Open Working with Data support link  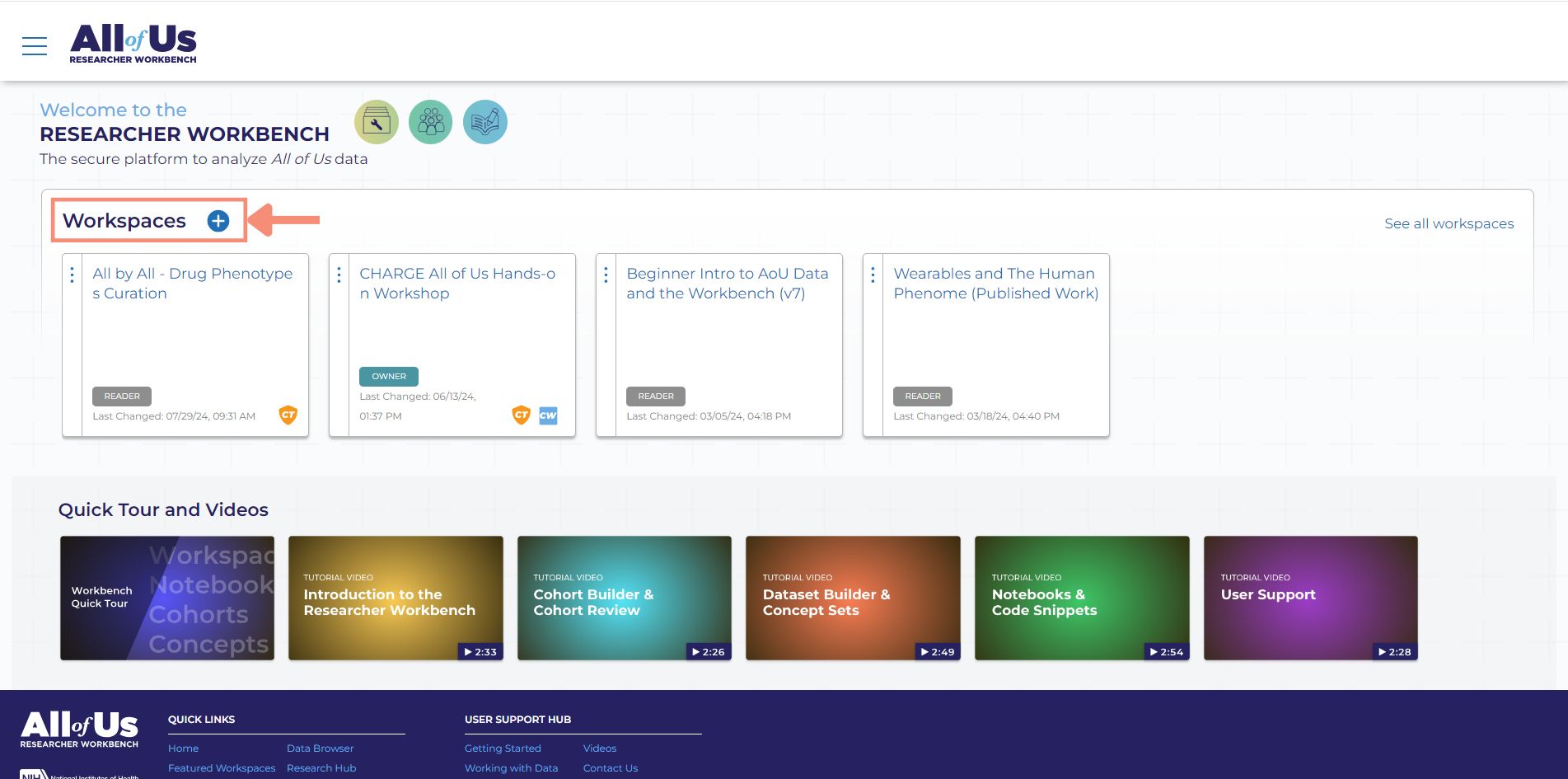click(x=511, y=768)
